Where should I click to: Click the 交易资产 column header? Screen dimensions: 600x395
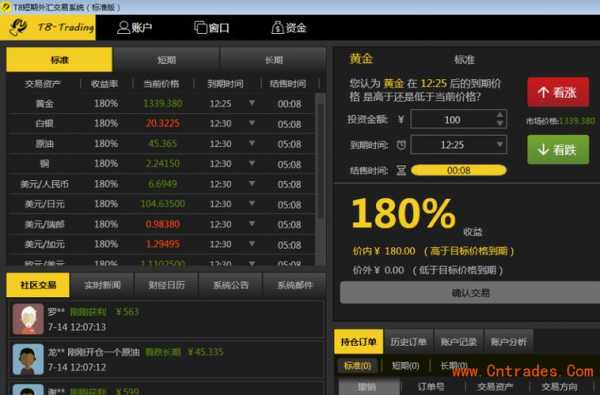pos(42,84)
